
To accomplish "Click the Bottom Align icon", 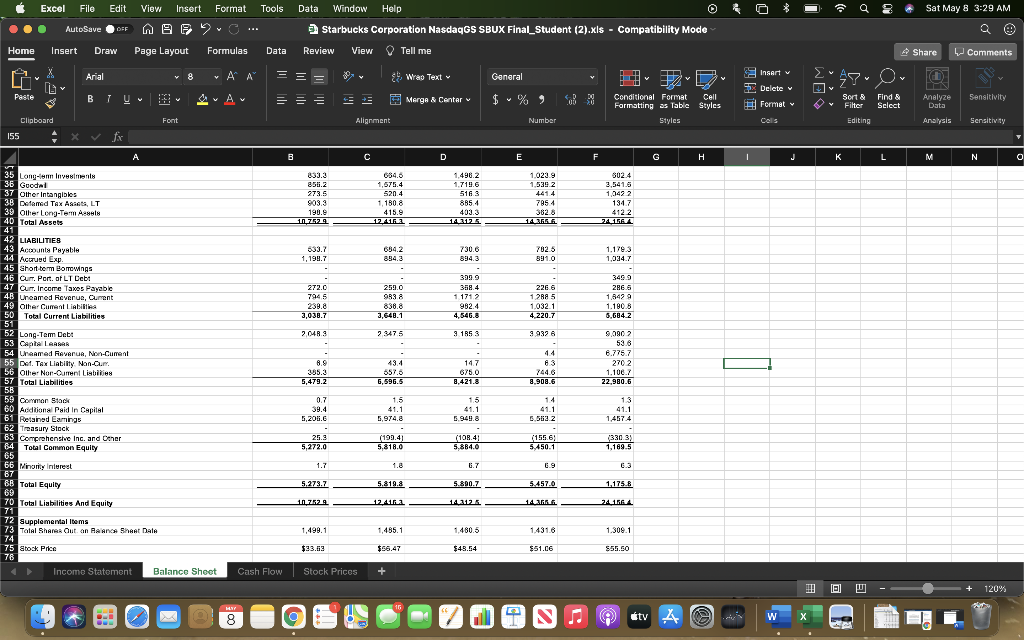I will tap(319, 77).
